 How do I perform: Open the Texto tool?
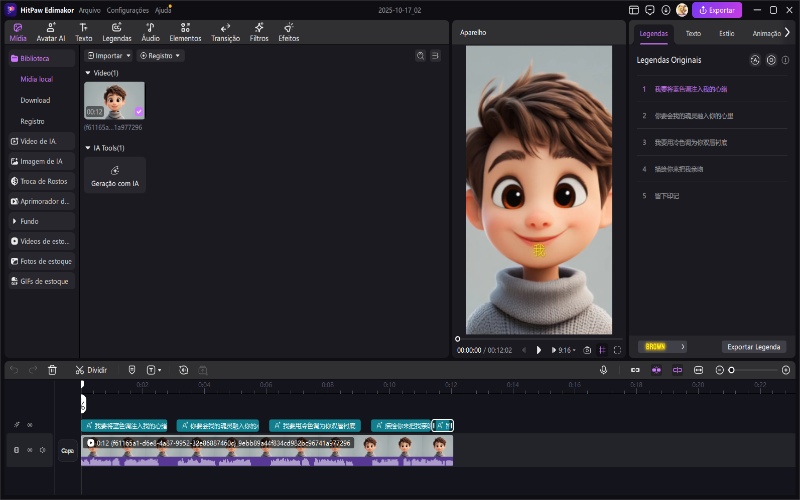(84, 32)
